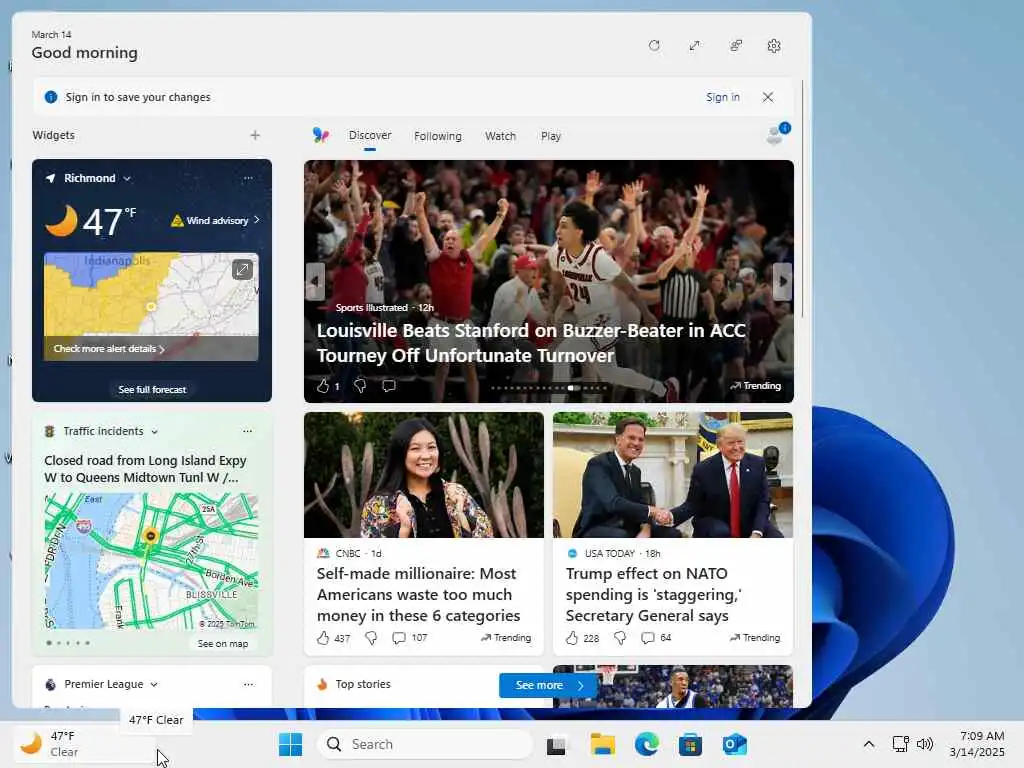
Task: Open File Explorer from taskbar
Action: pos(602,744)
